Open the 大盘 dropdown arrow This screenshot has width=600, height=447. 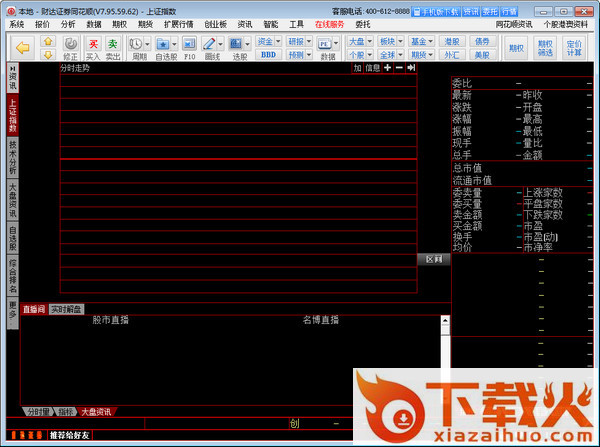point(370,41)
